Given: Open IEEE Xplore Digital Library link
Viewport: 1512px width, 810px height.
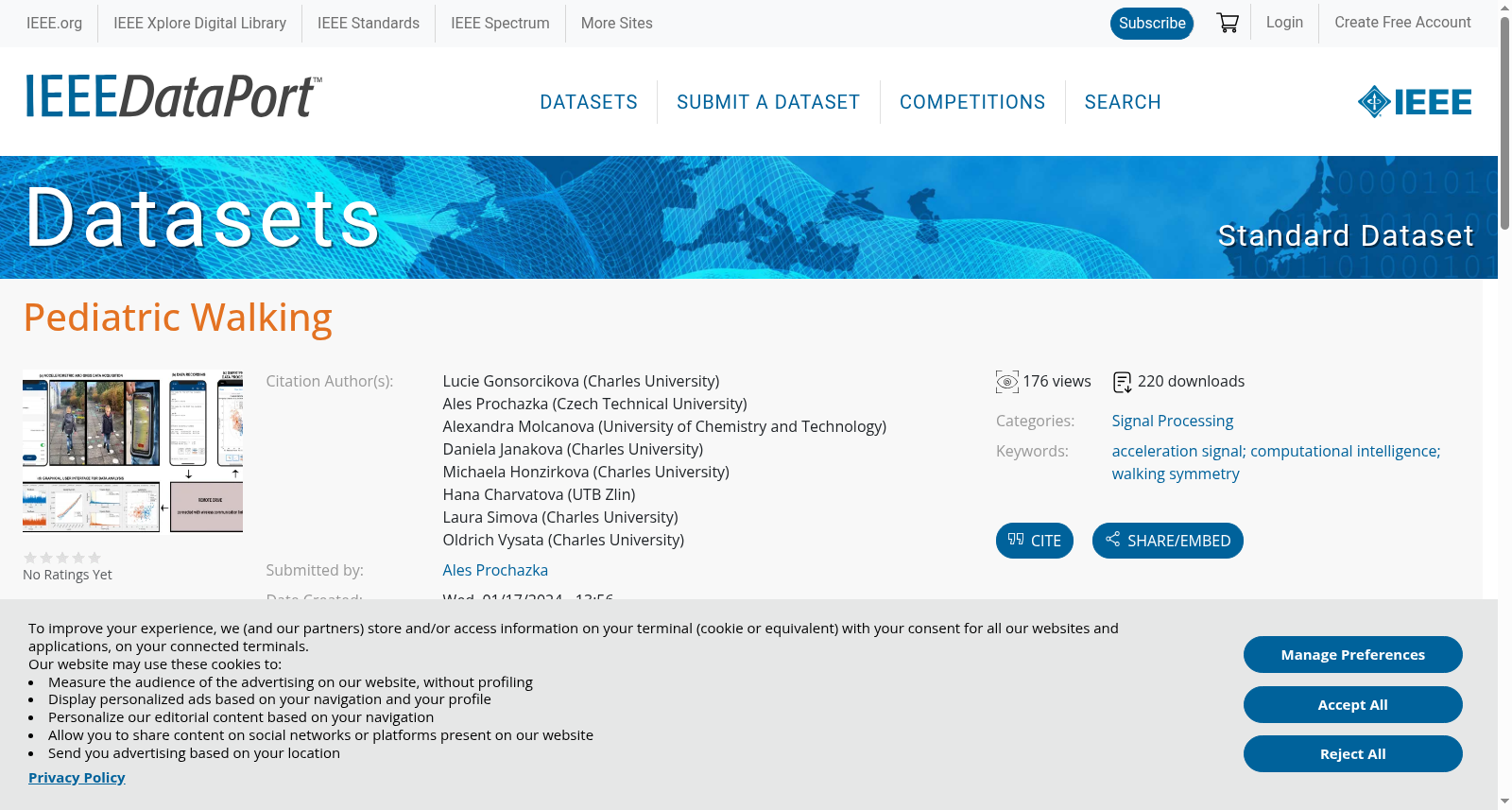Looking at the screenshot, I should click(199, 23).
